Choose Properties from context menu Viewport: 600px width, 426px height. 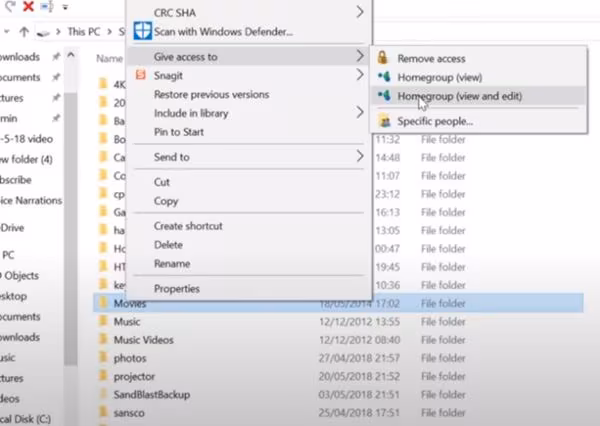(x=176, y=289)
